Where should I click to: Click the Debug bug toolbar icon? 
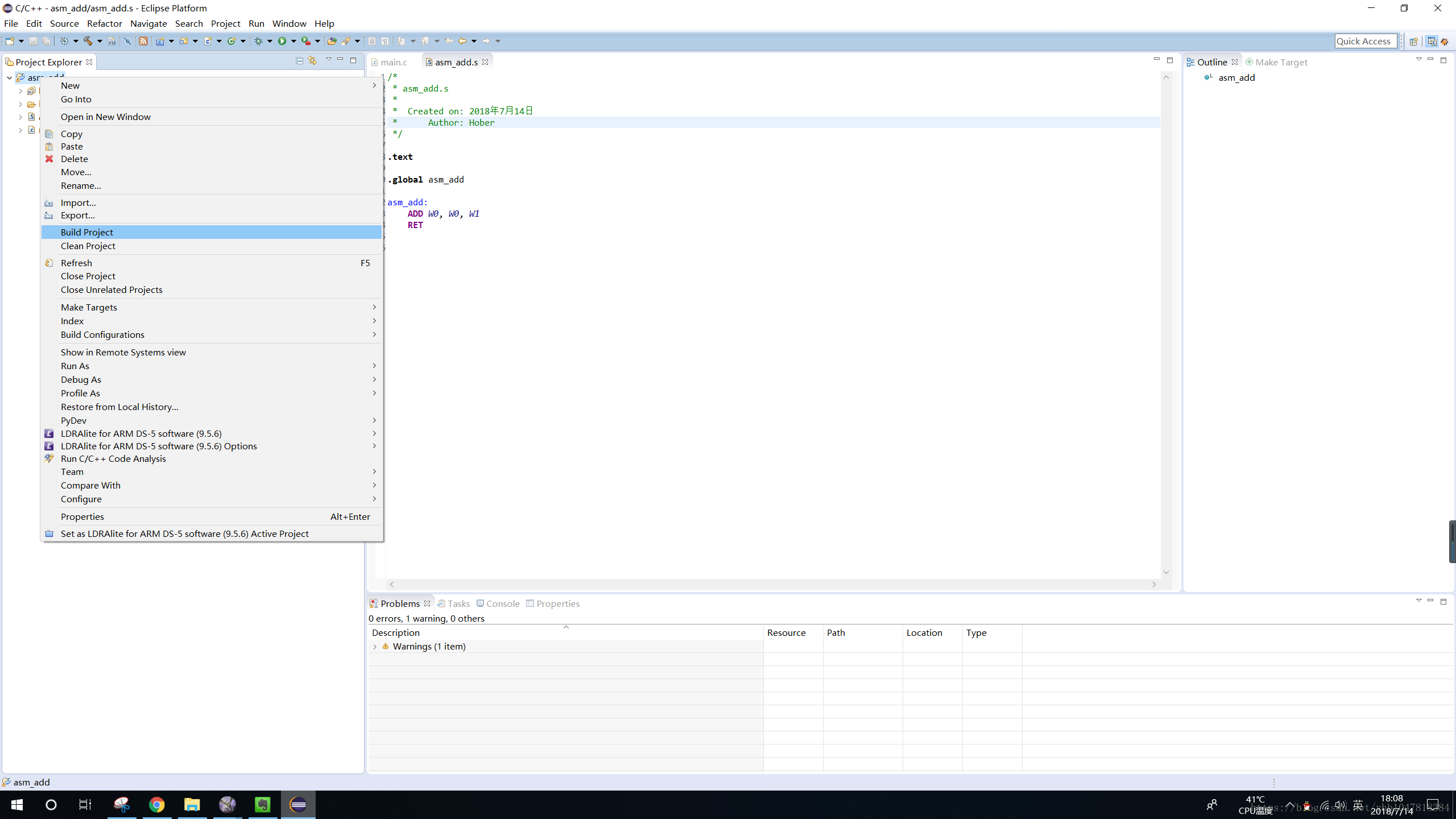pyautogui.click(x=259, y=41)
